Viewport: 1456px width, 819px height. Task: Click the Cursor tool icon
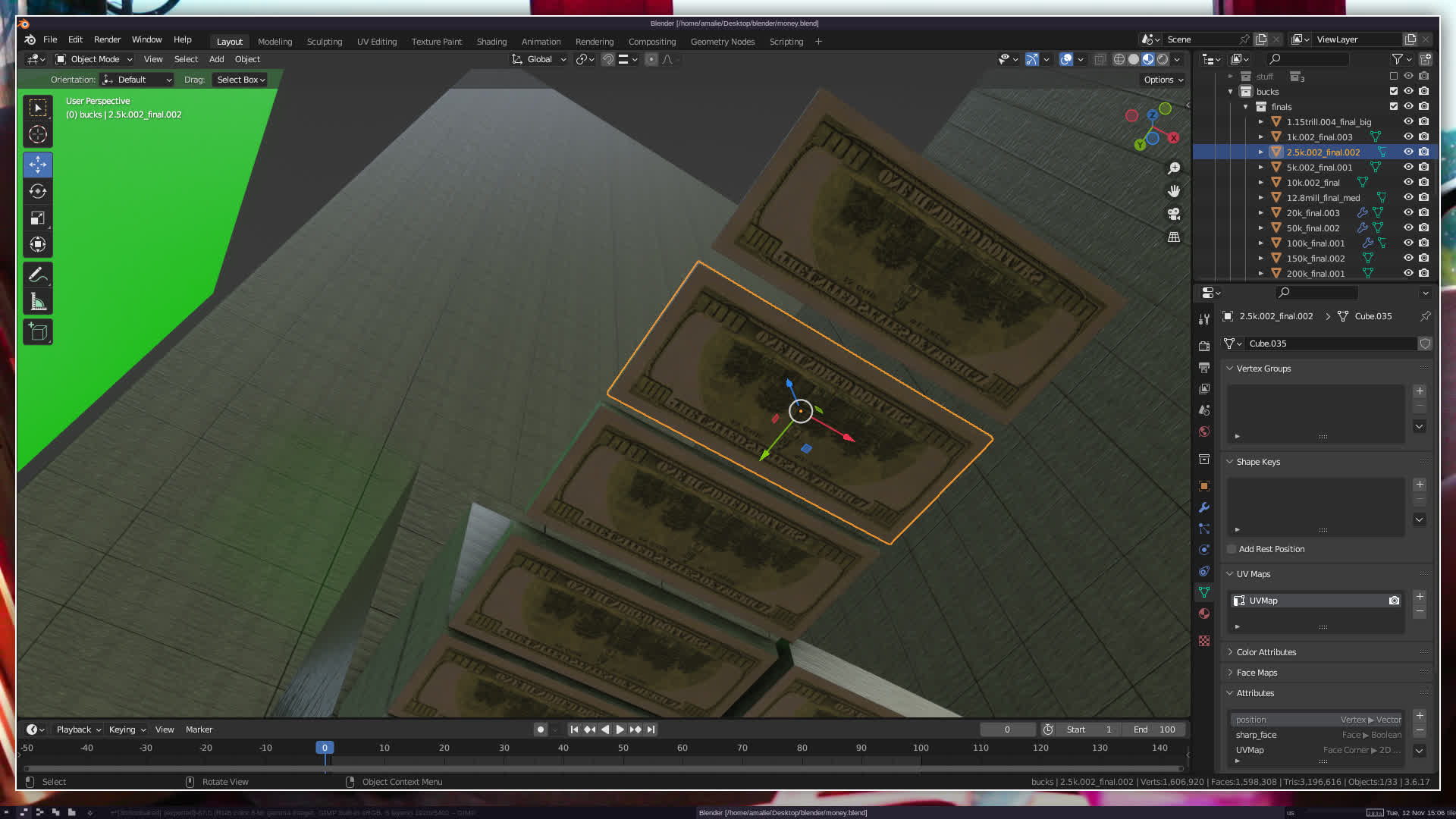pyautogui.click(x=38, y=135)
